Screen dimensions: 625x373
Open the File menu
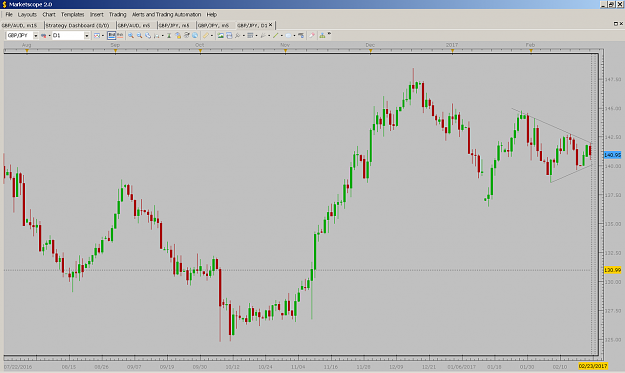[9, 14]
